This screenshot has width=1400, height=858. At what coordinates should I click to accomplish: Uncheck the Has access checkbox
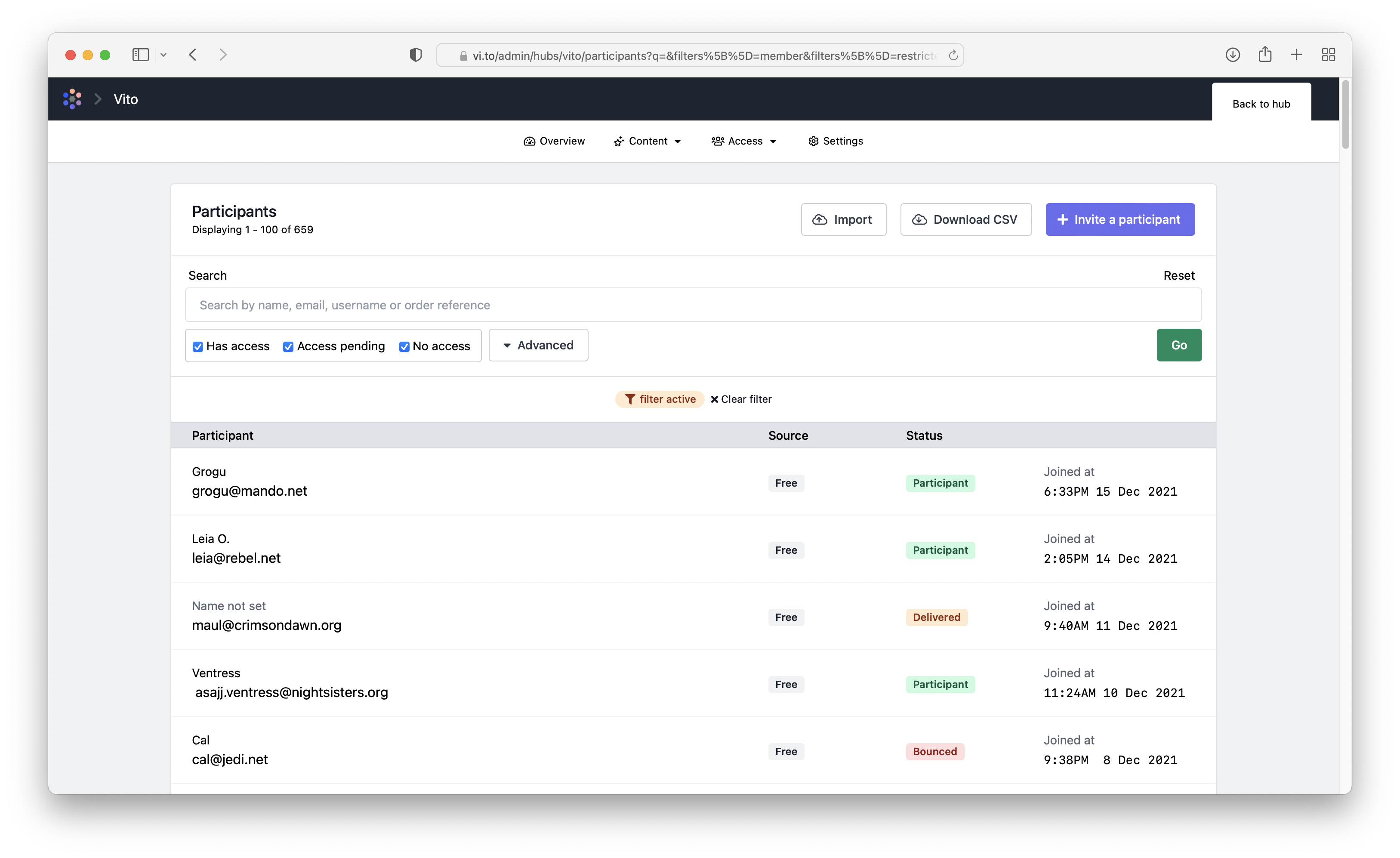coord(198,347)
